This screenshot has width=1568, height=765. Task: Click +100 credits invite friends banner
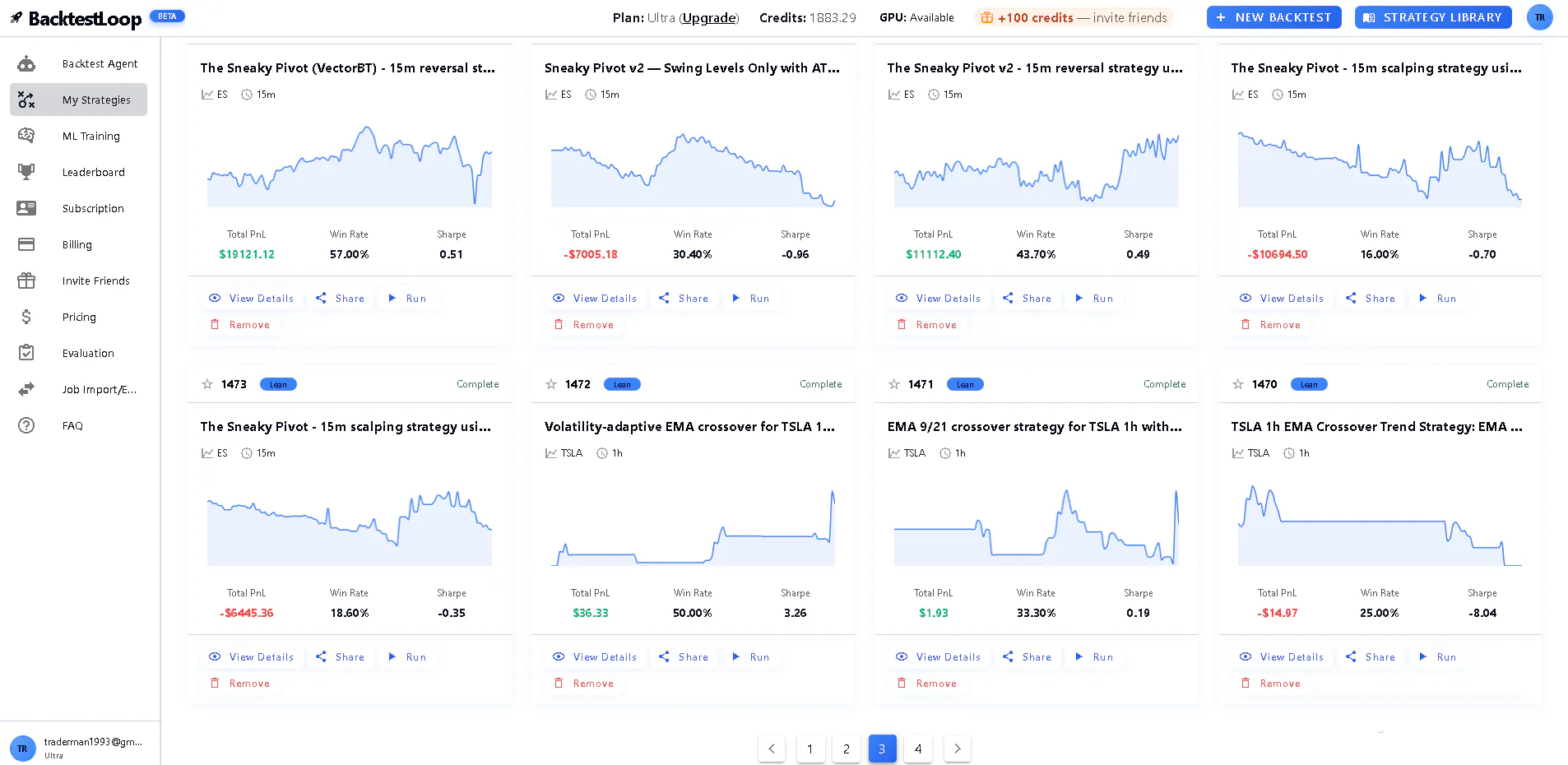point(1074,17)
